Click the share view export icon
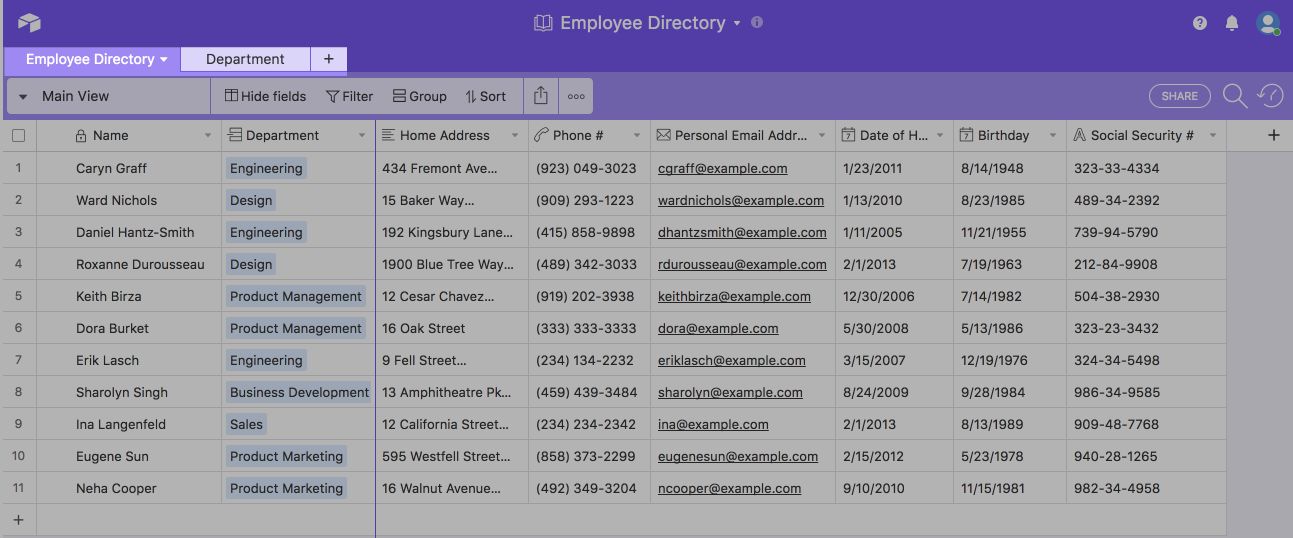This screenshot has width=1293, height=538. coord(541,96)
